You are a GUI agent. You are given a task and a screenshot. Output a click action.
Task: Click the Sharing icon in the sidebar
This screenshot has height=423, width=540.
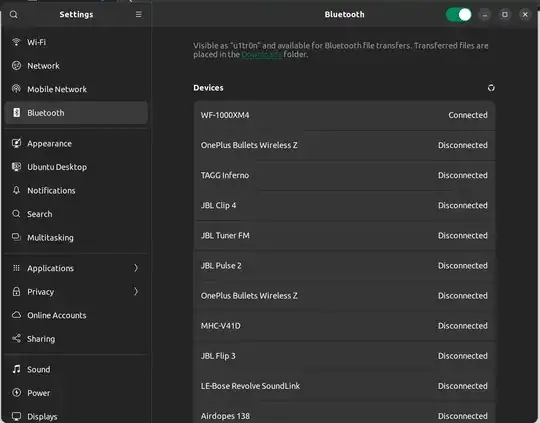[x=16, y=338]
